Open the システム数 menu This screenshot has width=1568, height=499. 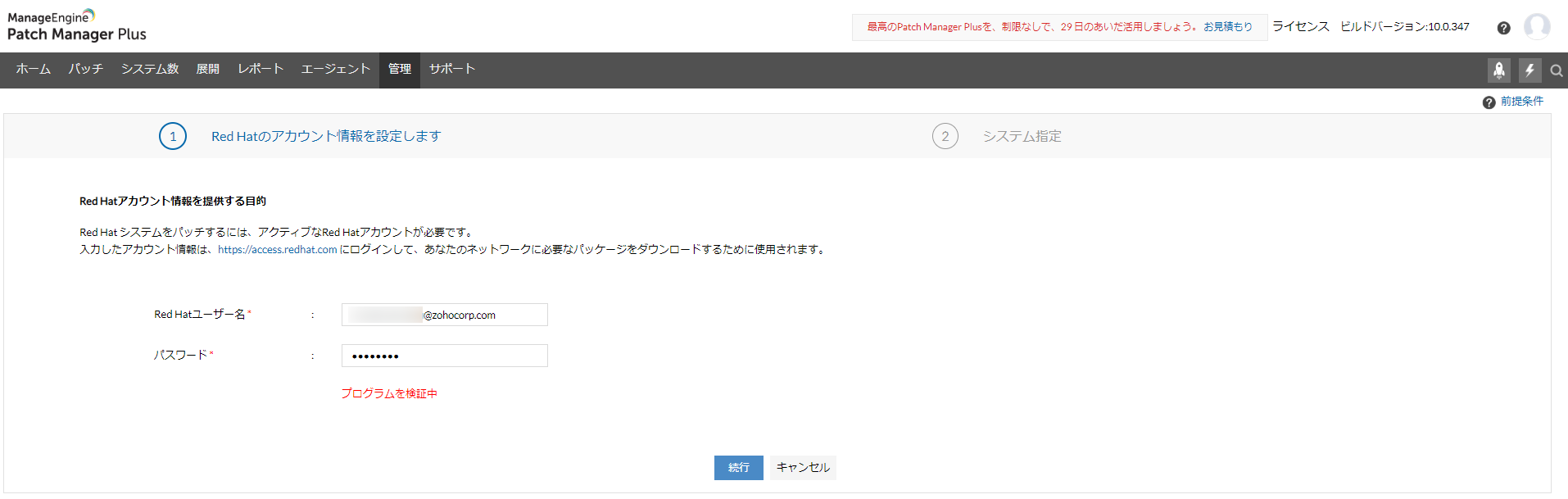click(x=150, y=69)
